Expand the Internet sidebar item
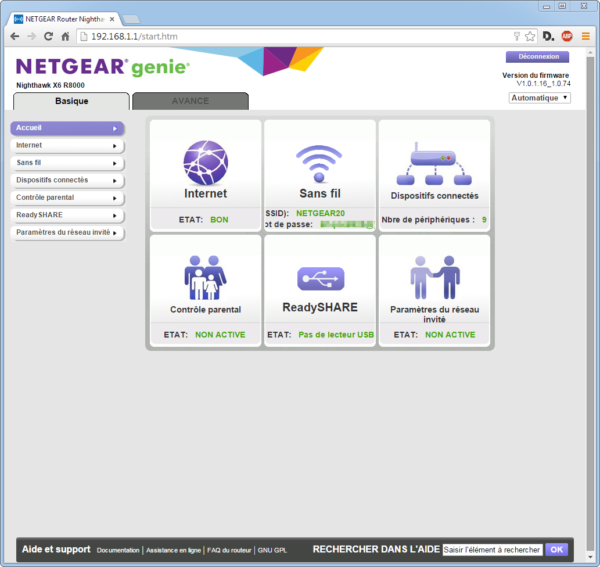 [67, 146]
